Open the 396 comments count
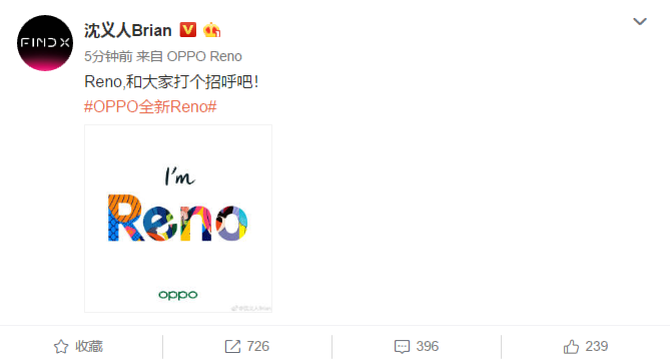This screenshot has height=360, width=670. pos(427,346)
